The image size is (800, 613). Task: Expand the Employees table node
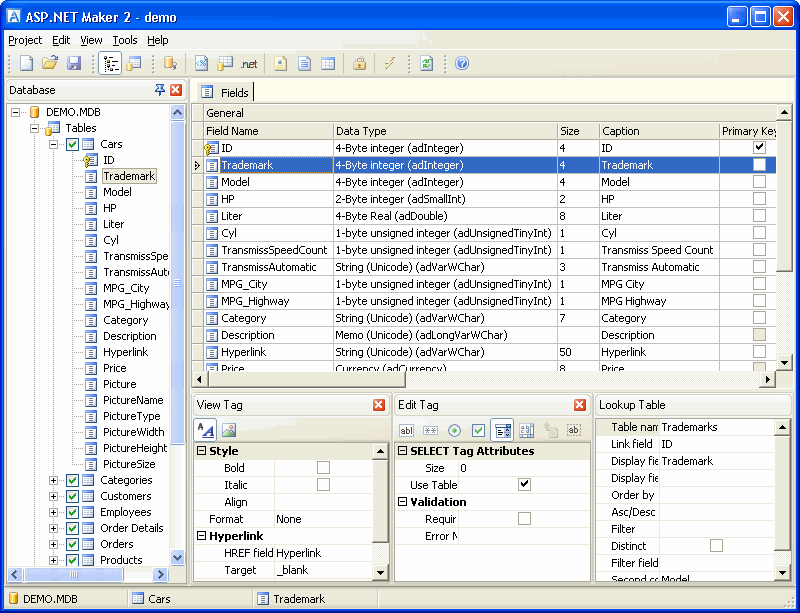[x=53, y=512]
